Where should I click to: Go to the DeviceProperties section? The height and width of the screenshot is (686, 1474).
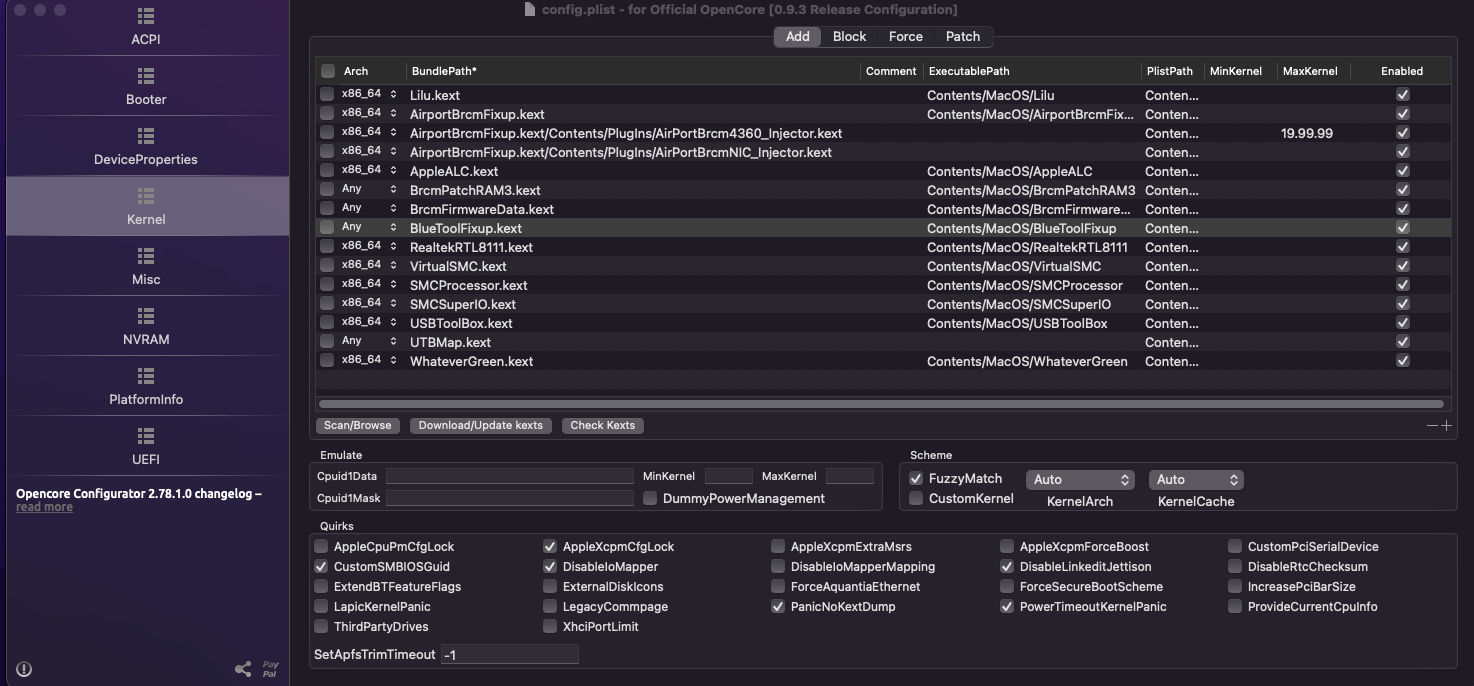pos(146,147)
